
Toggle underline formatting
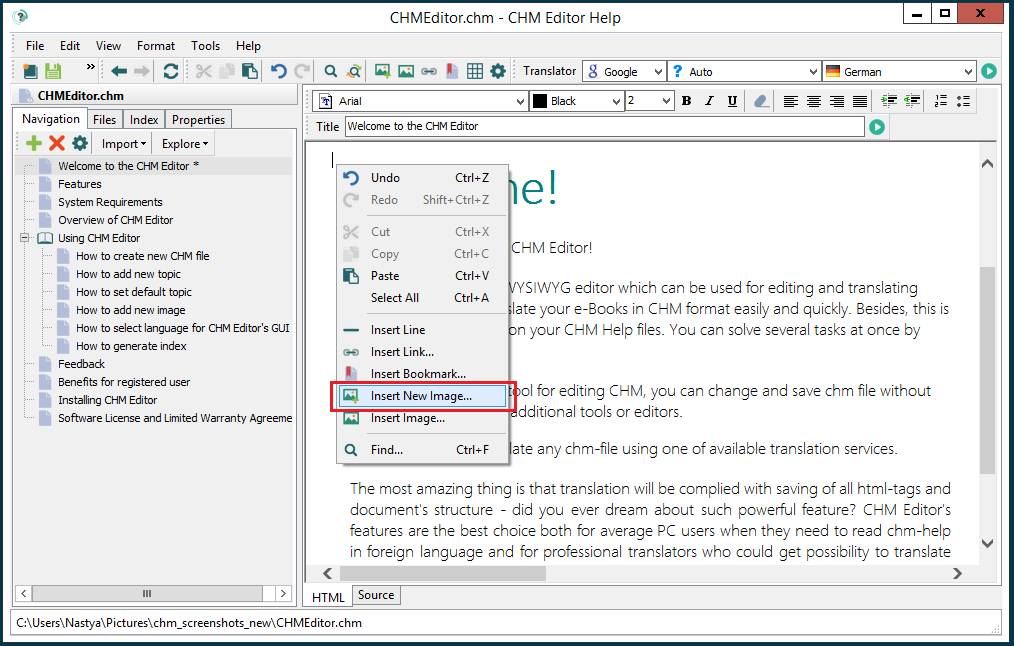[733, 101]
